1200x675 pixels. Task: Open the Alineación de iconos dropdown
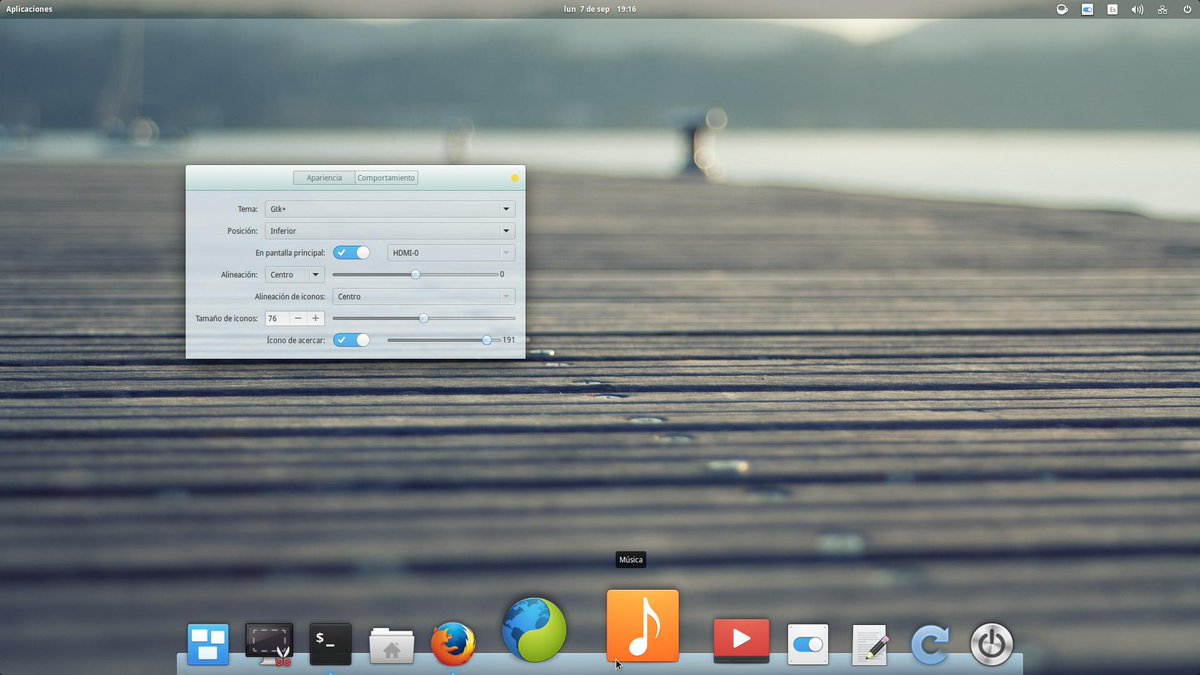[424, 296]
